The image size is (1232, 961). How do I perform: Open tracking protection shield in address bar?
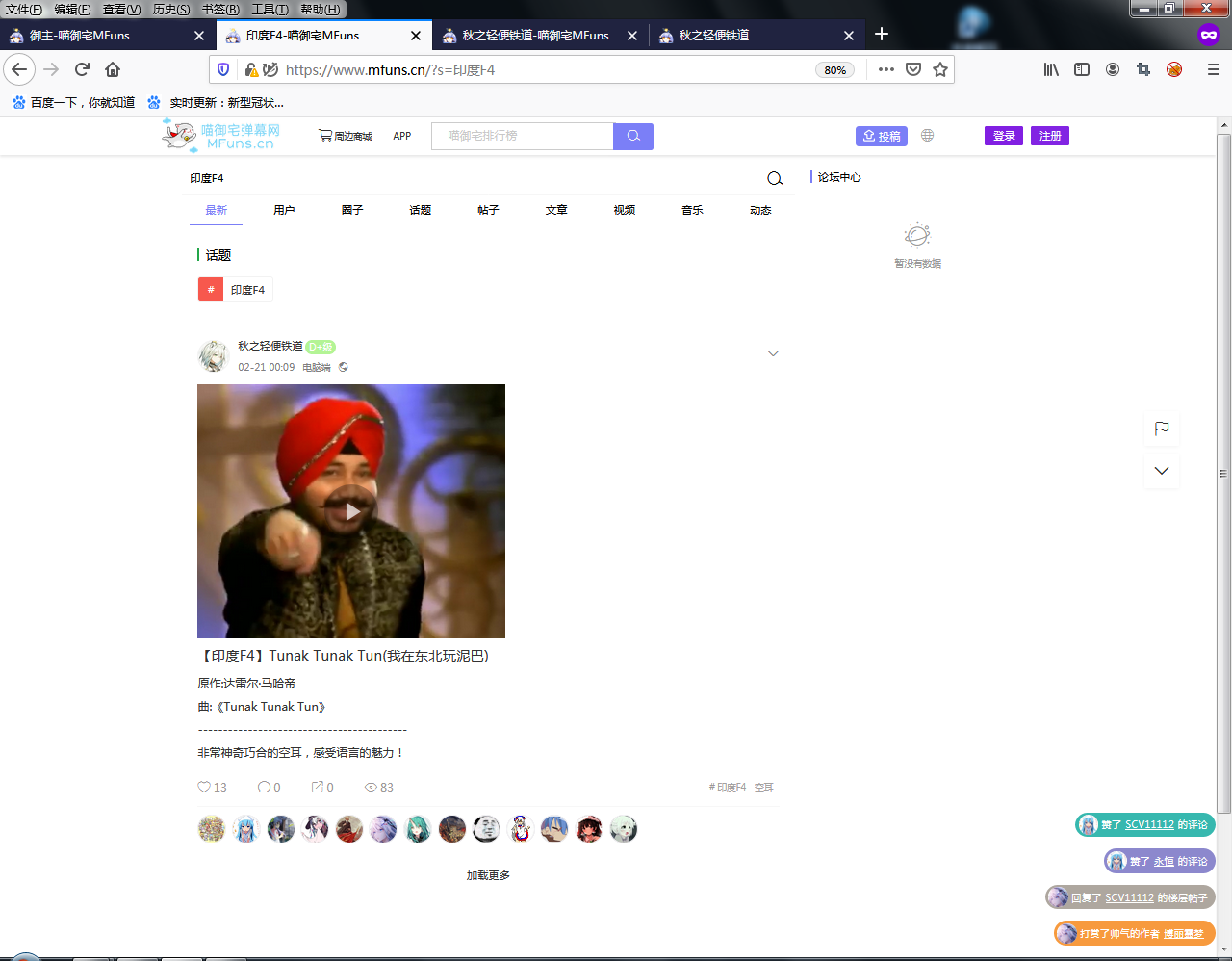point(223,69)
